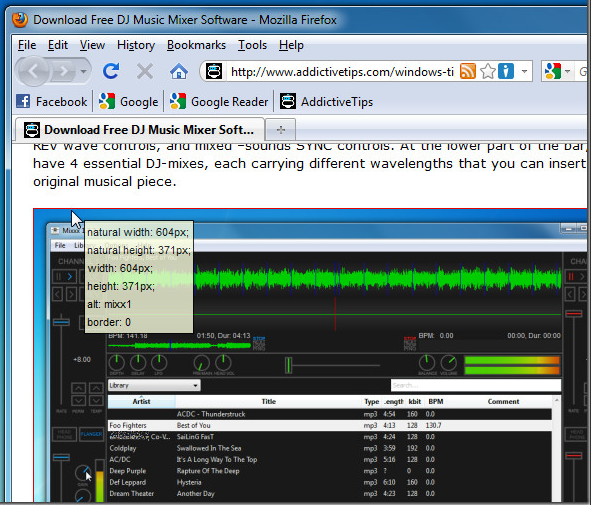Click the Mixxx Temp down arrow button
Image resolution: width=592 pixels, height=505 pixels.
96,400
